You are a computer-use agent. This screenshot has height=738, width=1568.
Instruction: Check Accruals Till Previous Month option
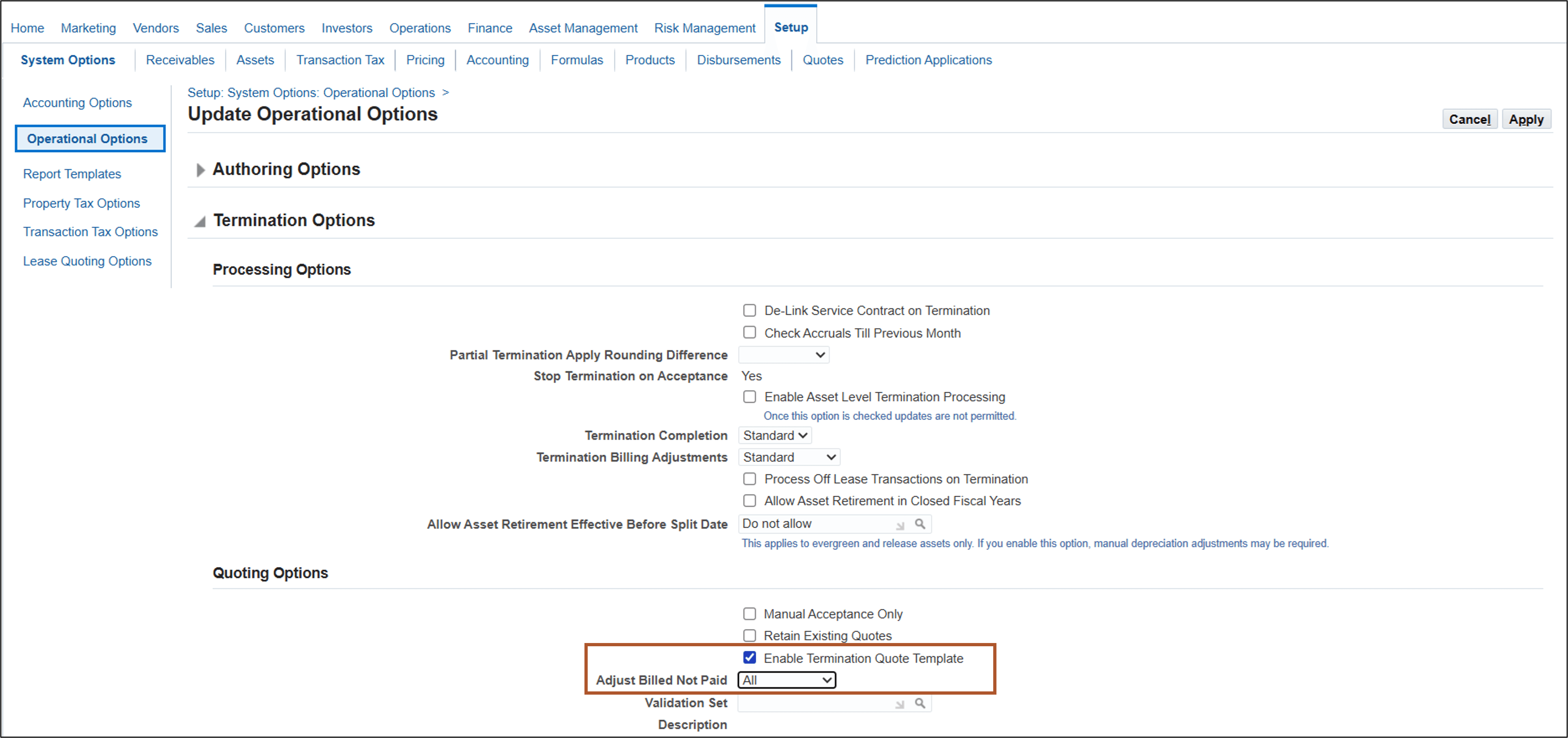[749, 332]
